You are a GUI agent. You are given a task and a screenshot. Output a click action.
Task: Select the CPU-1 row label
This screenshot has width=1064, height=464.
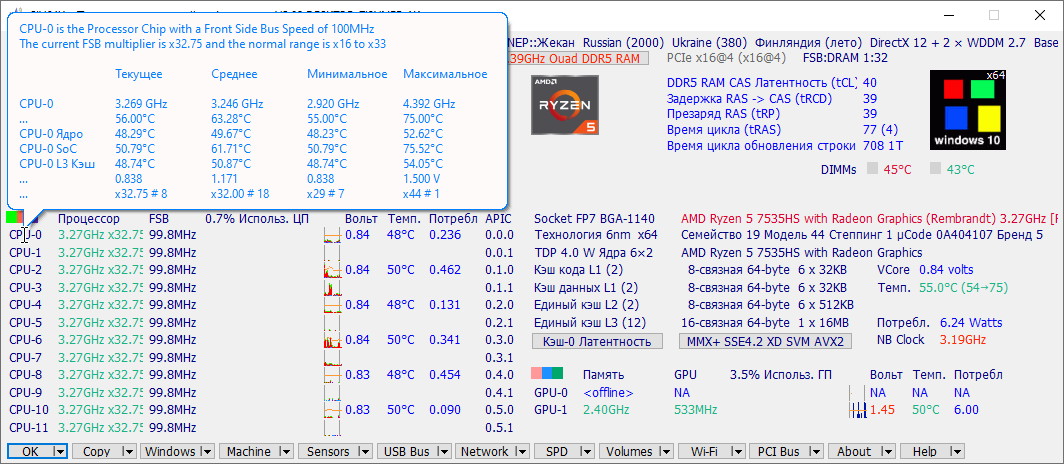[25, 252]
